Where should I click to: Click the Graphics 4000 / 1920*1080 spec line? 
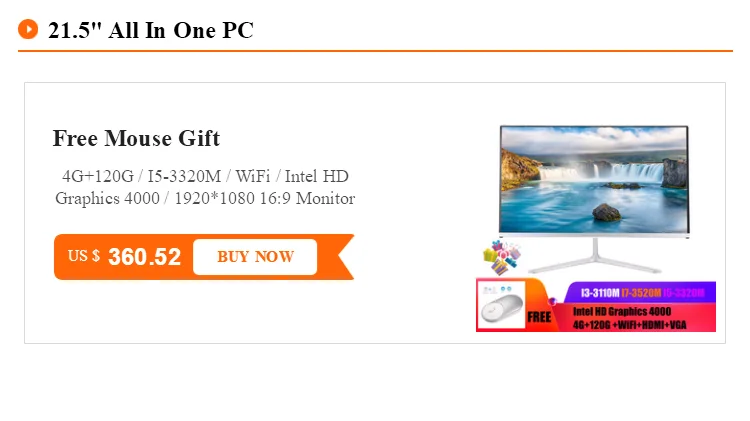pyautogui.click(x=205, y=198)
